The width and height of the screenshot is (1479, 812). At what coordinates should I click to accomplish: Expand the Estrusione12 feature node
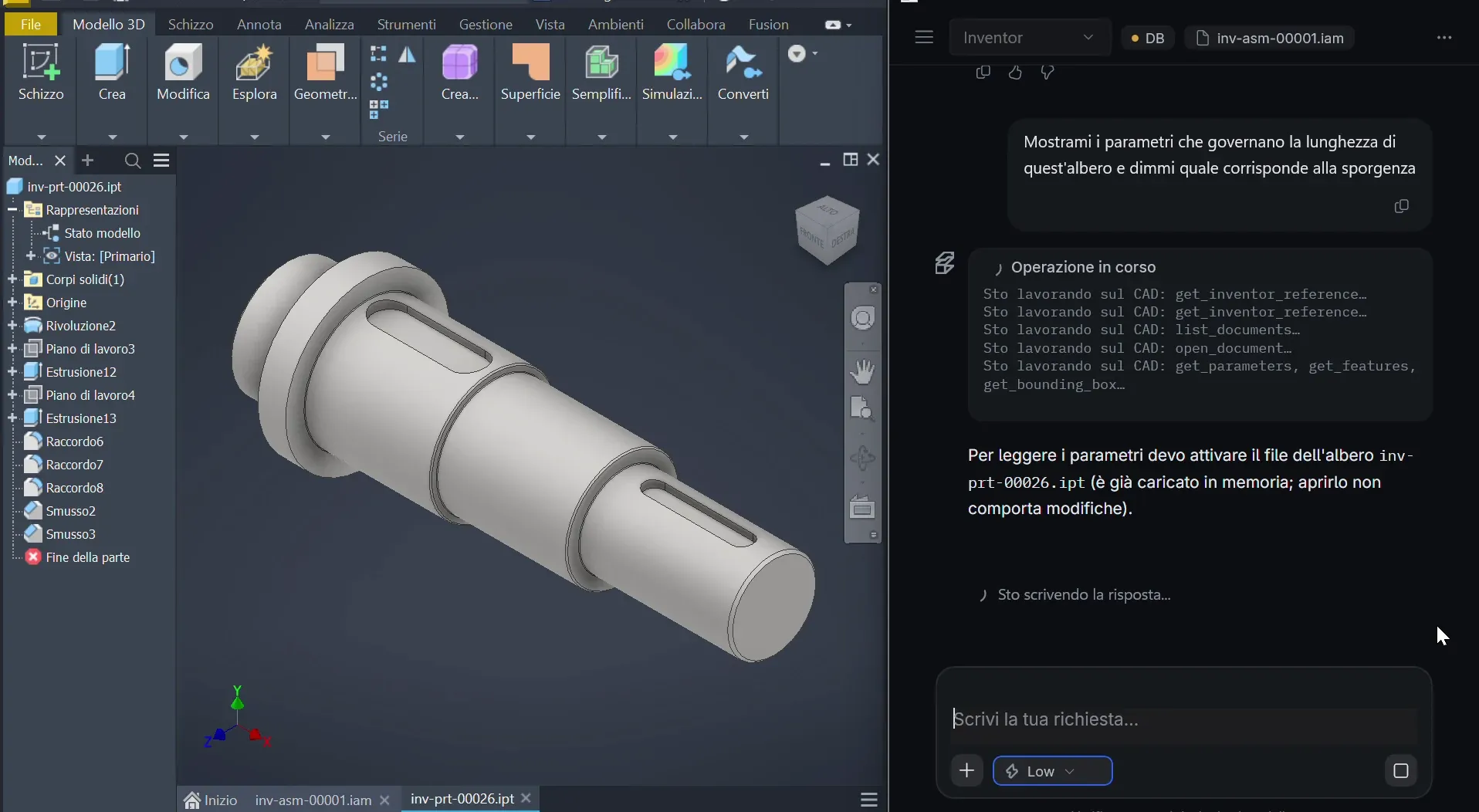tap(12, 372)
